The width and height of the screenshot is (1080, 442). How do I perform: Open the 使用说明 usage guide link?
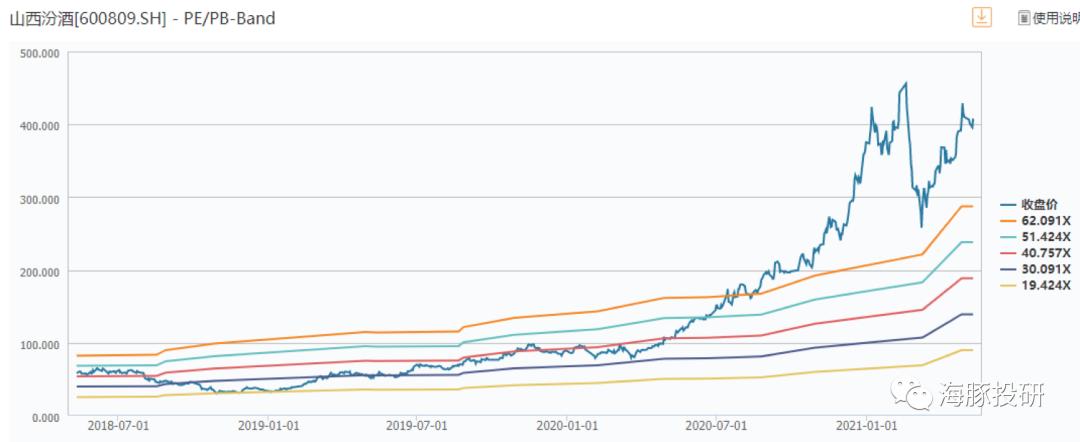[1056, 19]
